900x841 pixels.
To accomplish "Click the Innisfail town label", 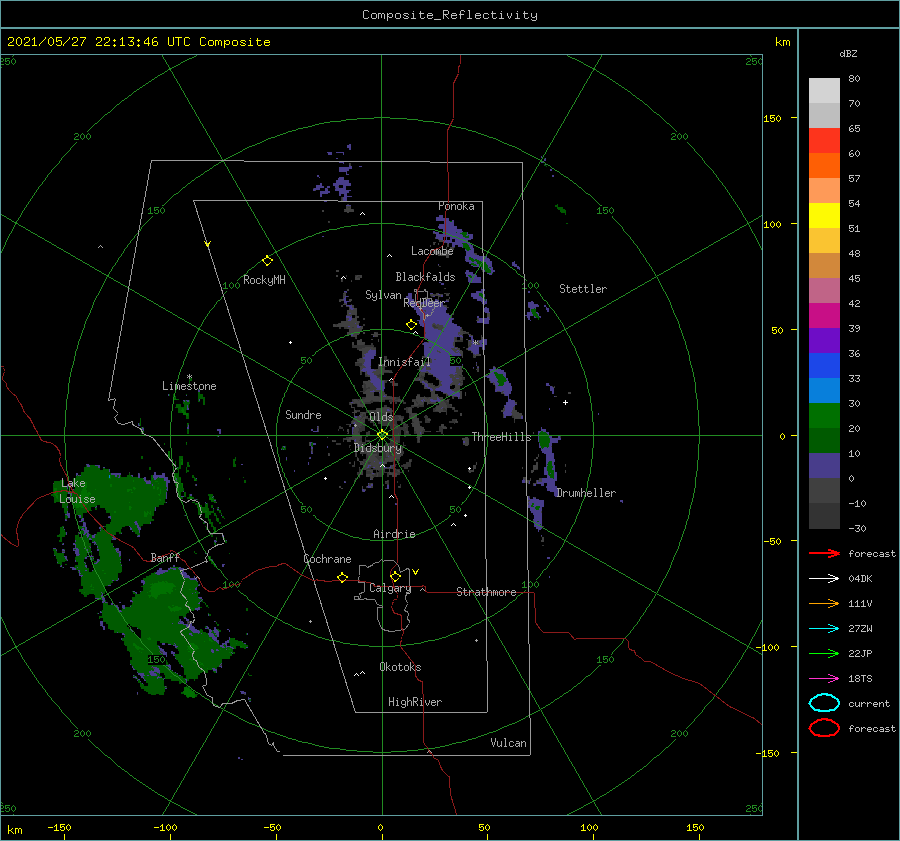I will click(404, 362).
